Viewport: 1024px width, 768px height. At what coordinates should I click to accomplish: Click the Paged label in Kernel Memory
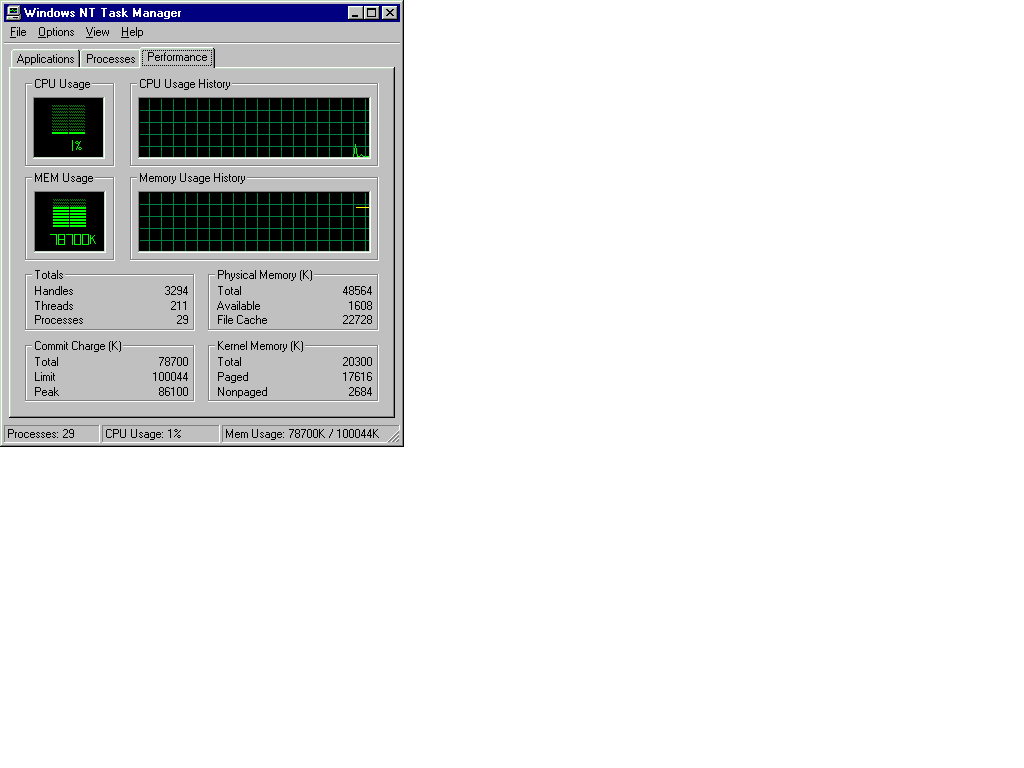coord(232,377)
